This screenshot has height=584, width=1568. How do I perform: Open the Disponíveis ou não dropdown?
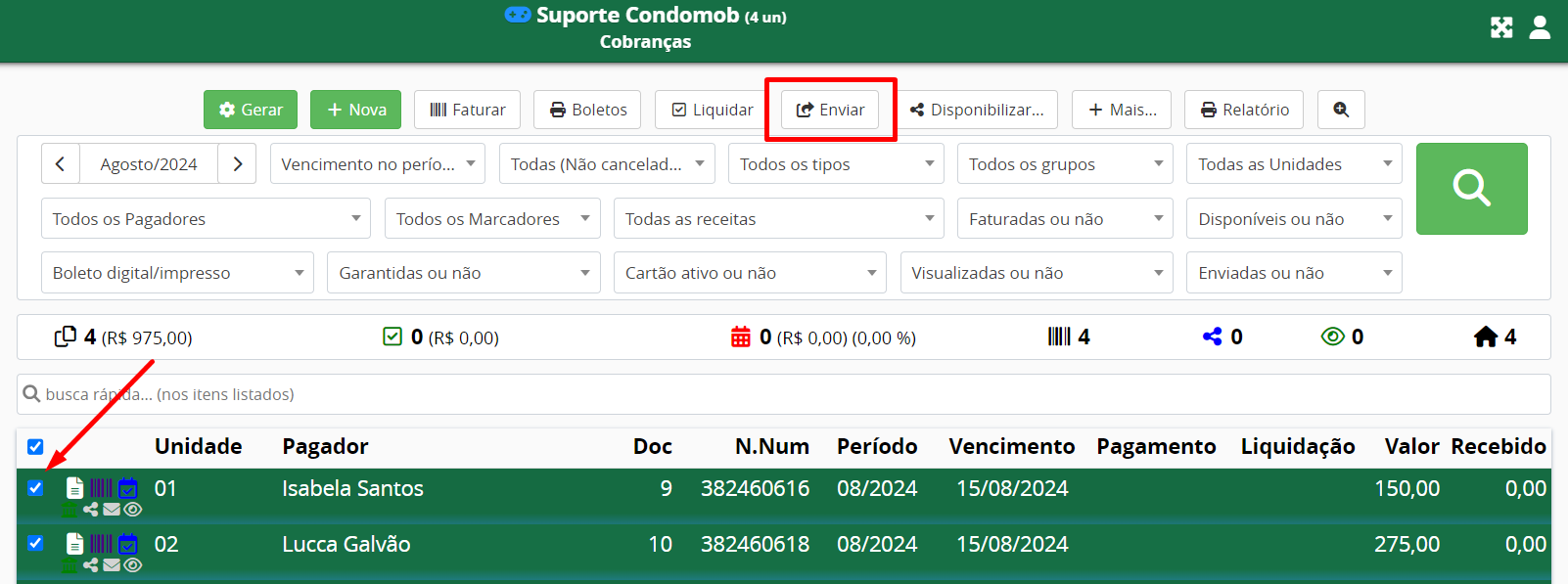click(x=1294, y=219)
